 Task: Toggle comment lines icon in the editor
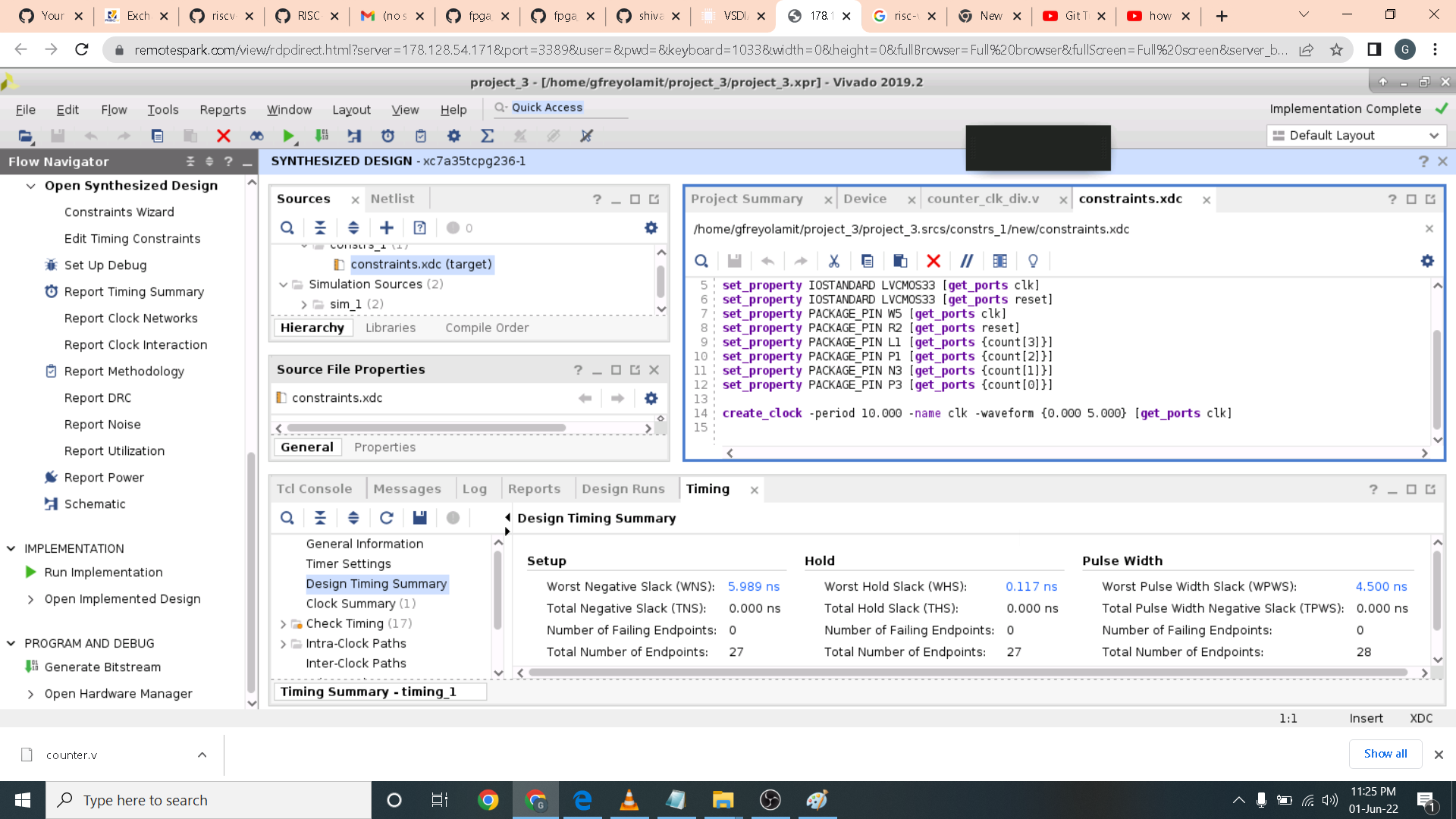click(x=966, y=261)
